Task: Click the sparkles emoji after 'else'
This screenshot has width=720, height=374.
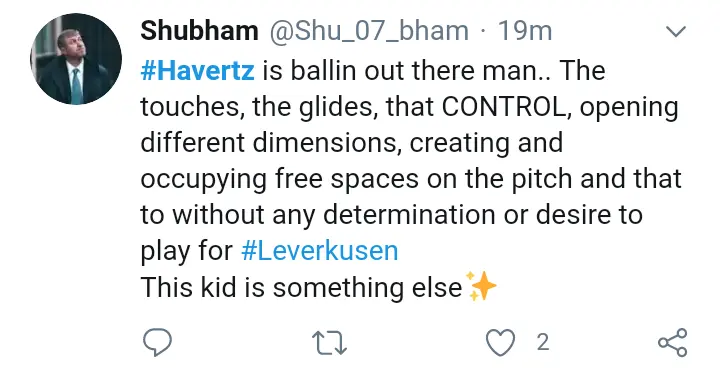Action: click(x=480, y=286)
